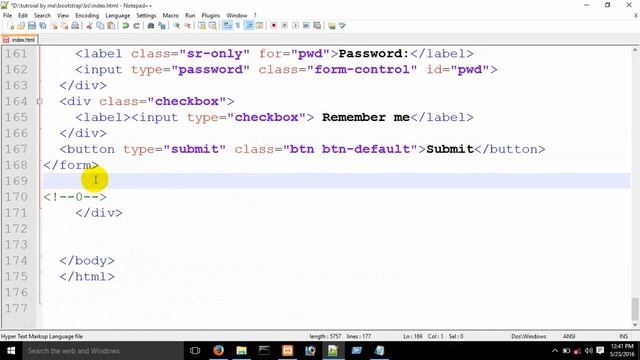640x360 pixels.
Task: Click the Print toolbar icon
Action: point(75,26)
